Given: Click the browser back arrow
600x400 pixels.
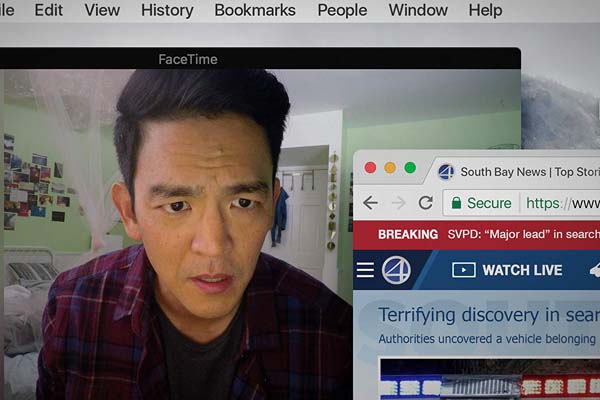Looking at the screenshot, I should (370, 203).
